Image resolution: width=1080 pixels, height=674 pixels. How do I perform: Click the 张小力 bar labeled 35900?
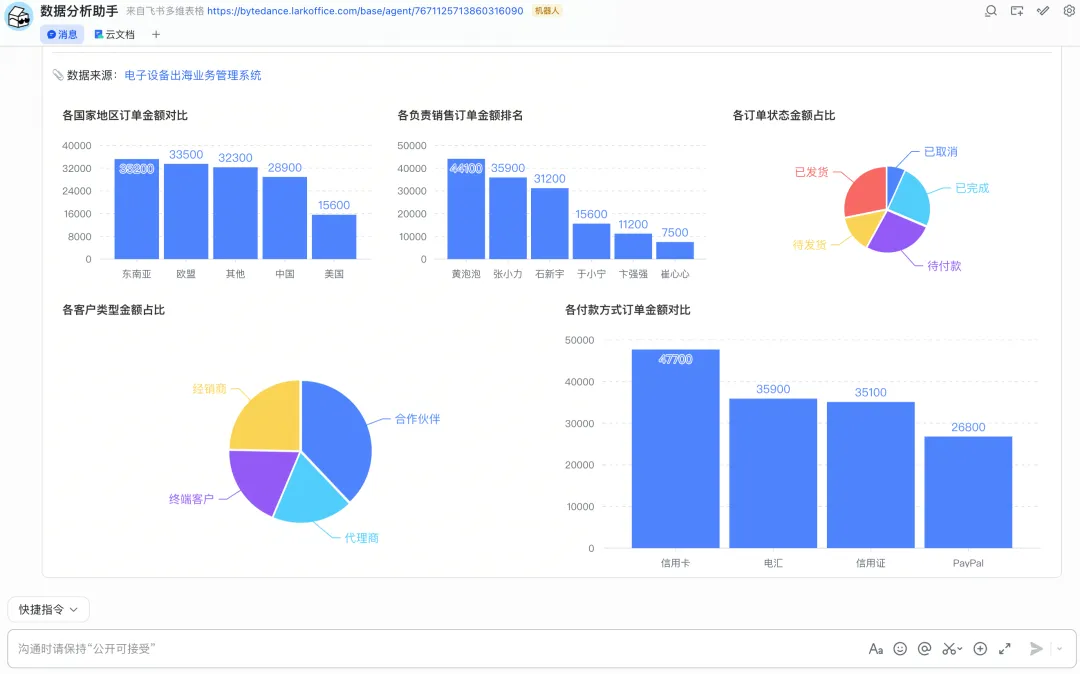tap(508, 218)
